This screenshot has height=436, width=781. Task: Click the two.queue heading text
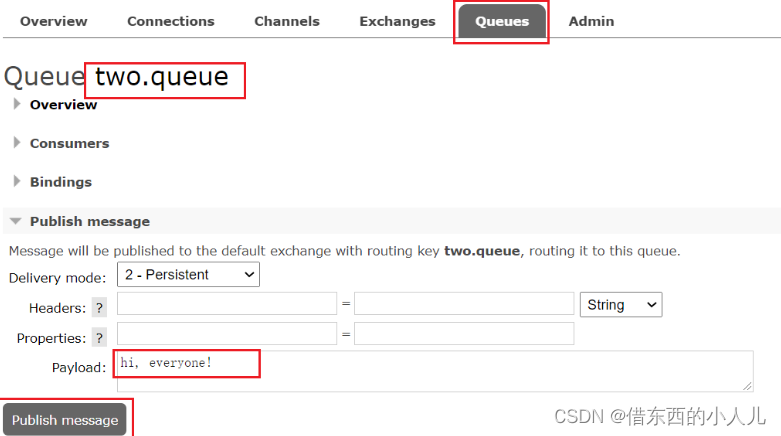162,77
